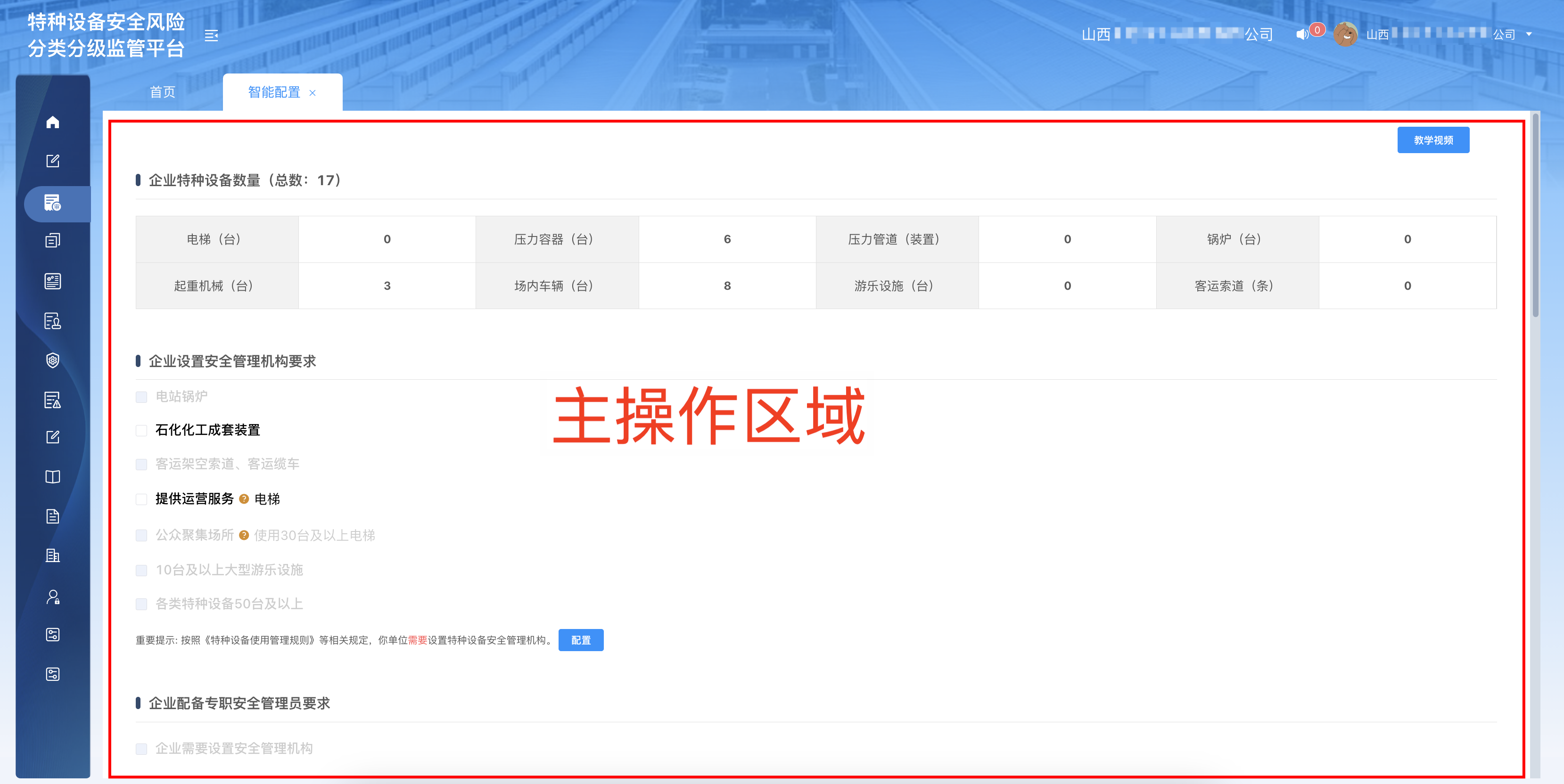
Task: Open the user lock sidebar icon
Action: 53,597
